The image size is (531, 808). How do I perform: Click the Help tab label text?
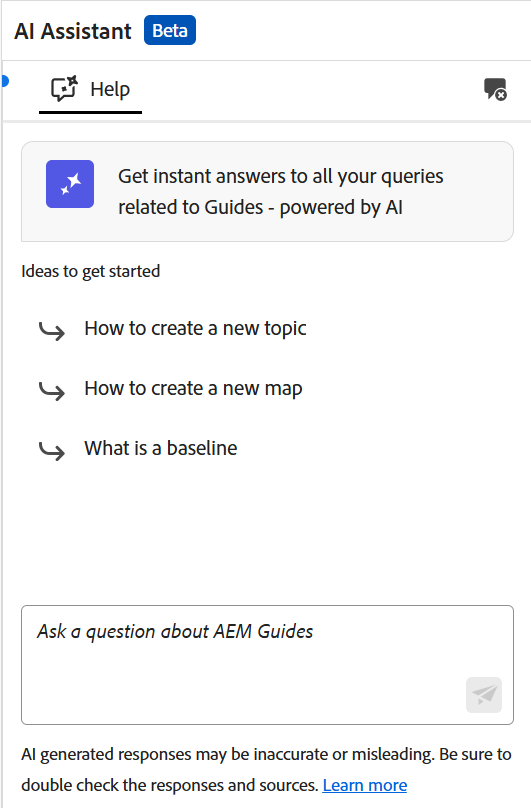coord(110,89)
